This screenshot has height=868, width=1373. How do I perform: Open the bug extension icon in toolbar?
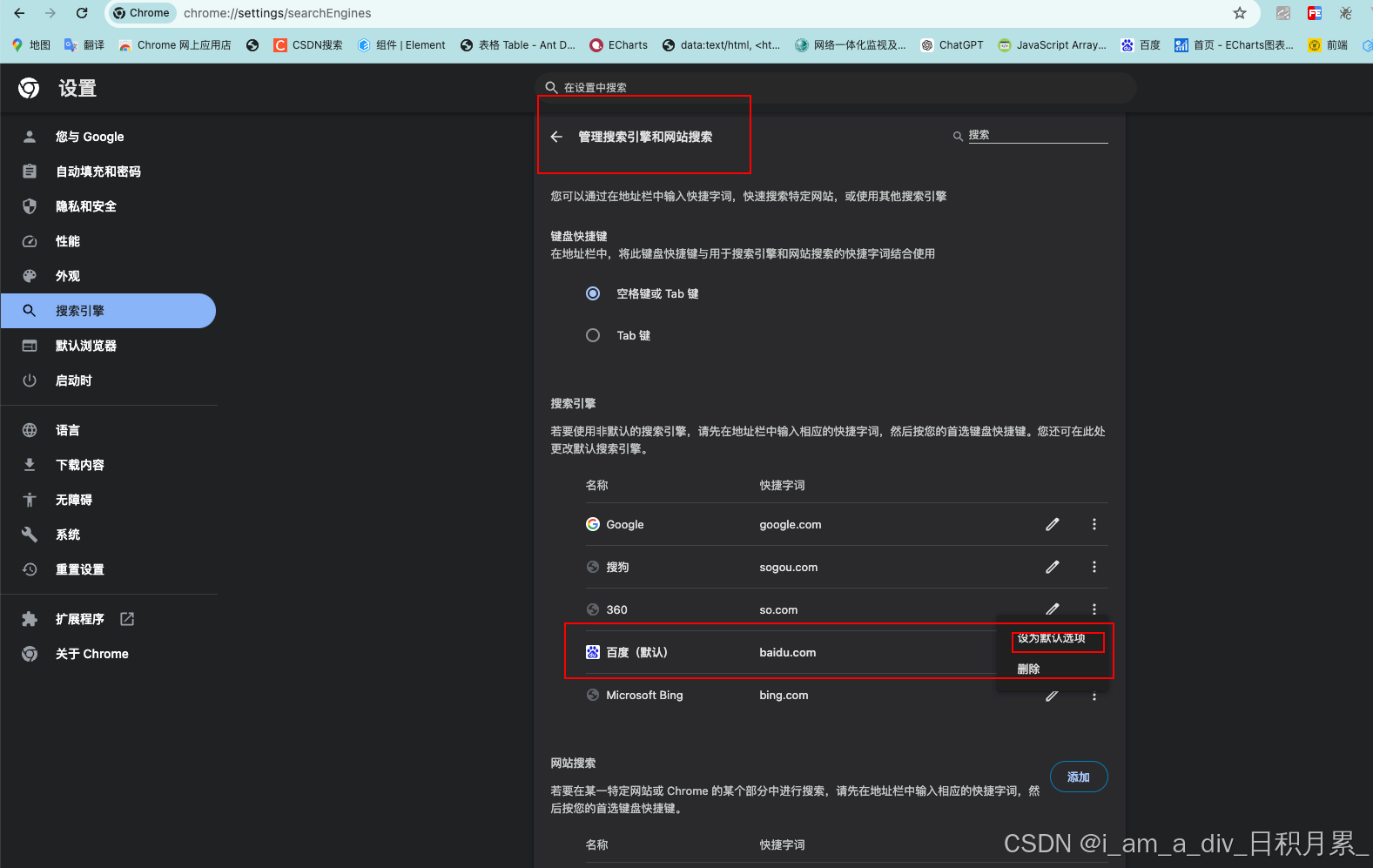pos(1346,13)
